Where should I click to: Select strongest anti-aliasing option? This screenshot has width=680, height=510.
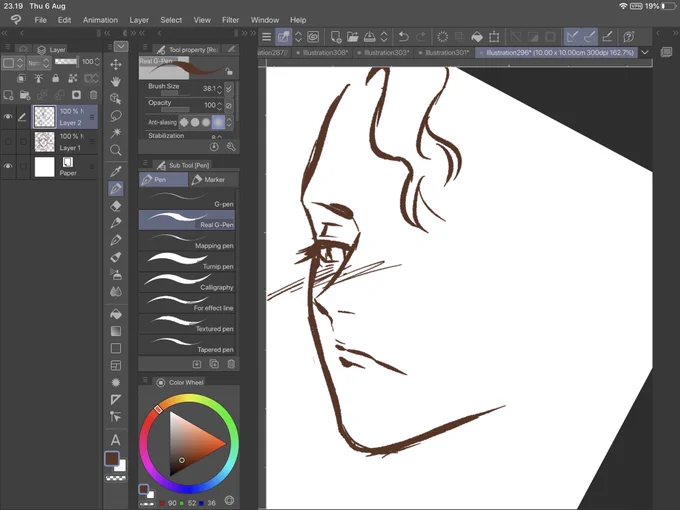click(x=218, y=122)
